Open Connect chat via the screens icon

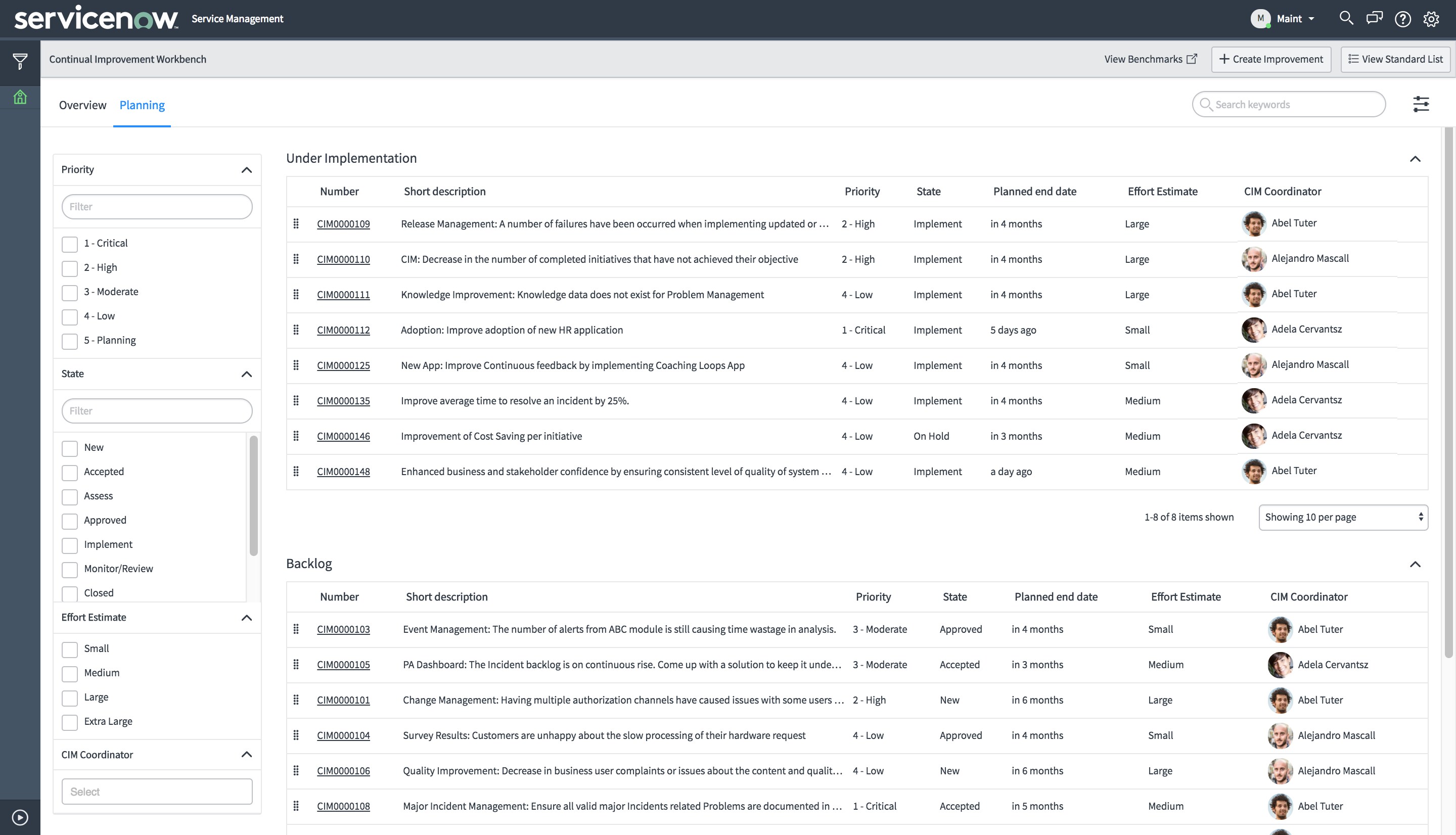[1374, 18]
